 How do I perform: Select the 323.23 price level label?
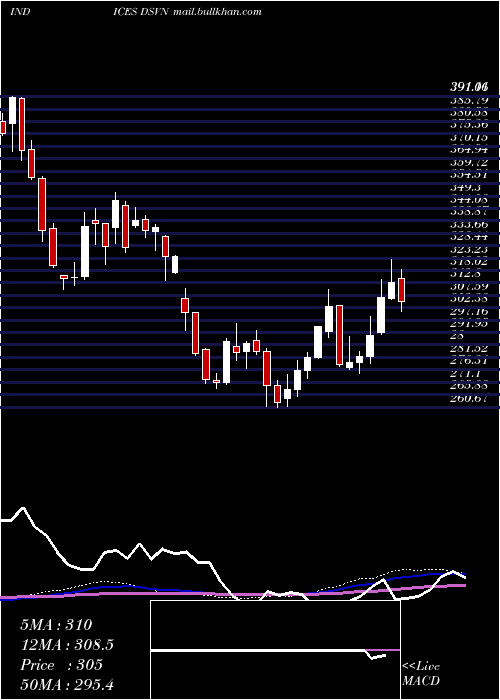pyautogui.click(x=469, y=250)
